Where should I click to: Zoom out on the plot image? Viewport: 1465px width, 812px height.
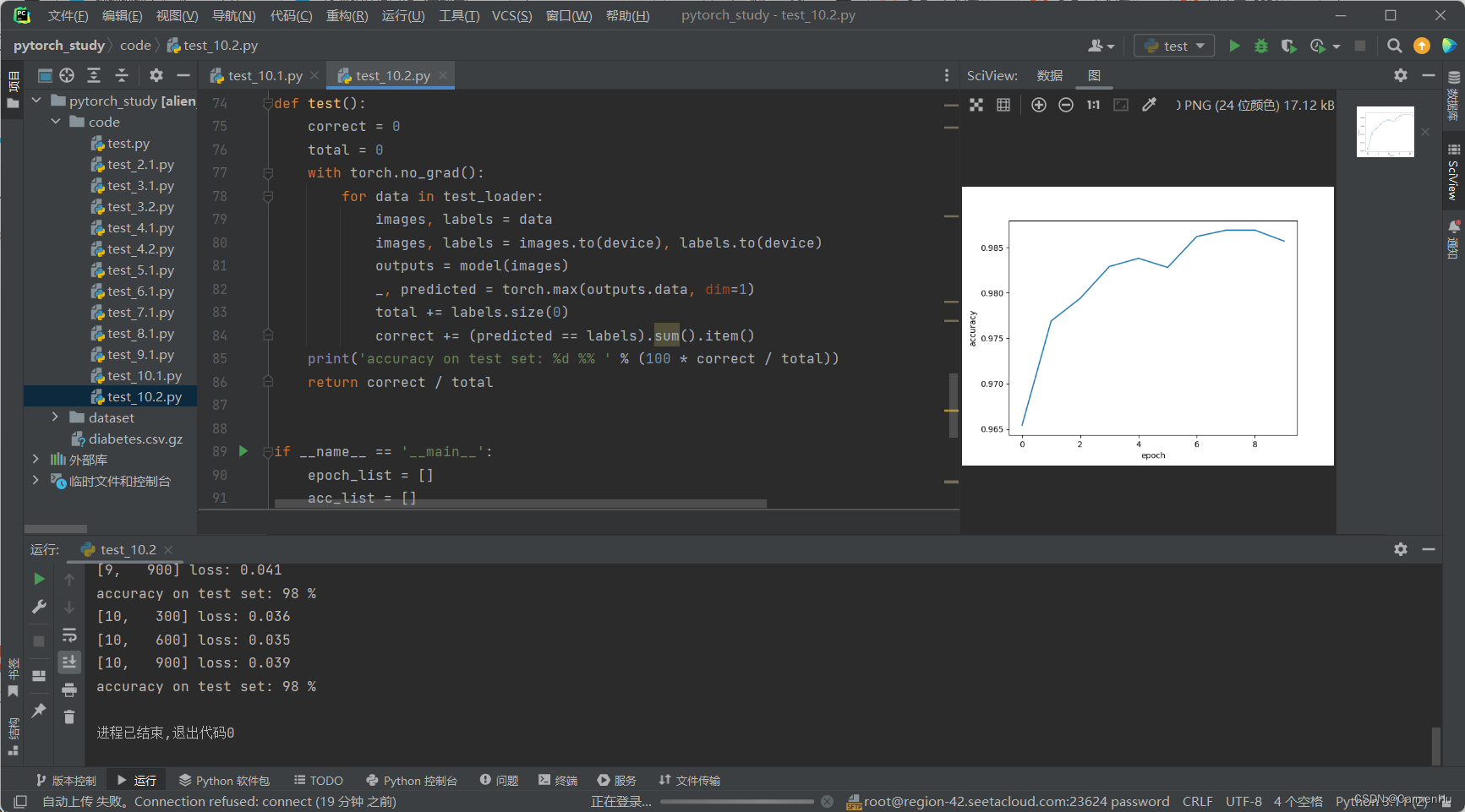tap(1066, 105)
